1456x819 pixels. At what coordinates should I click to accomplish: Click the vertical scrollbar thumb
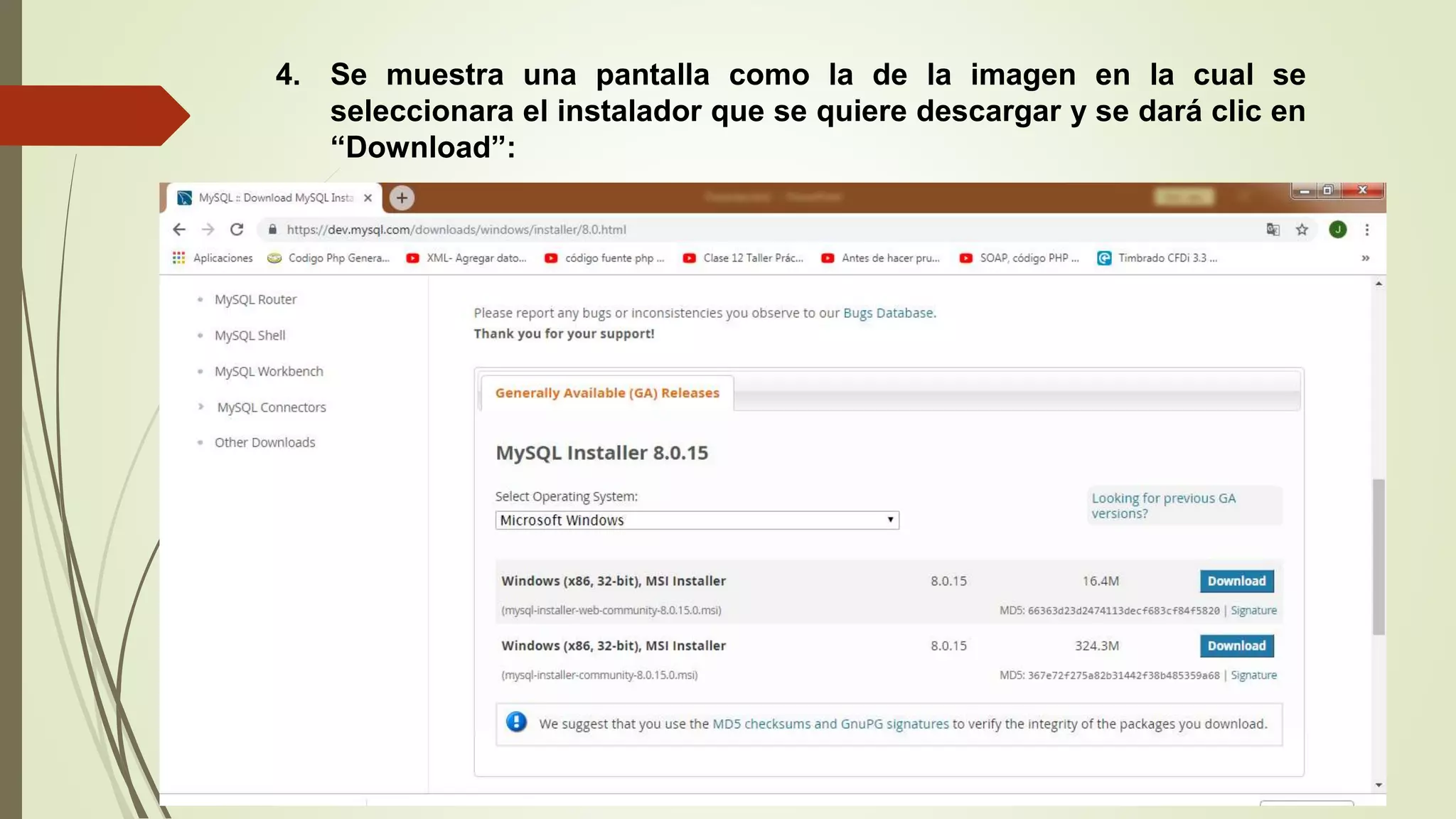pyautogui.click(x=1379, y=557)
